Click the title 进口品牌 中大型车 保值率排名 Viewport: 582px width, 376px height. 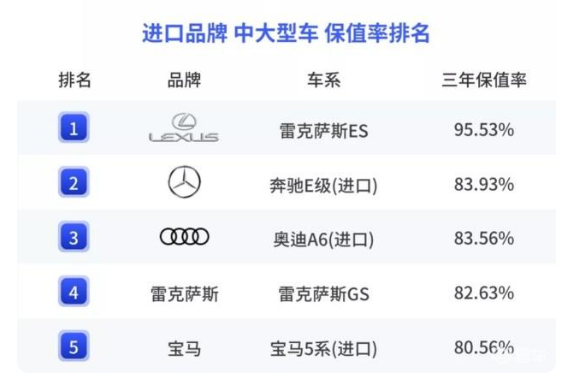(286, 33)
